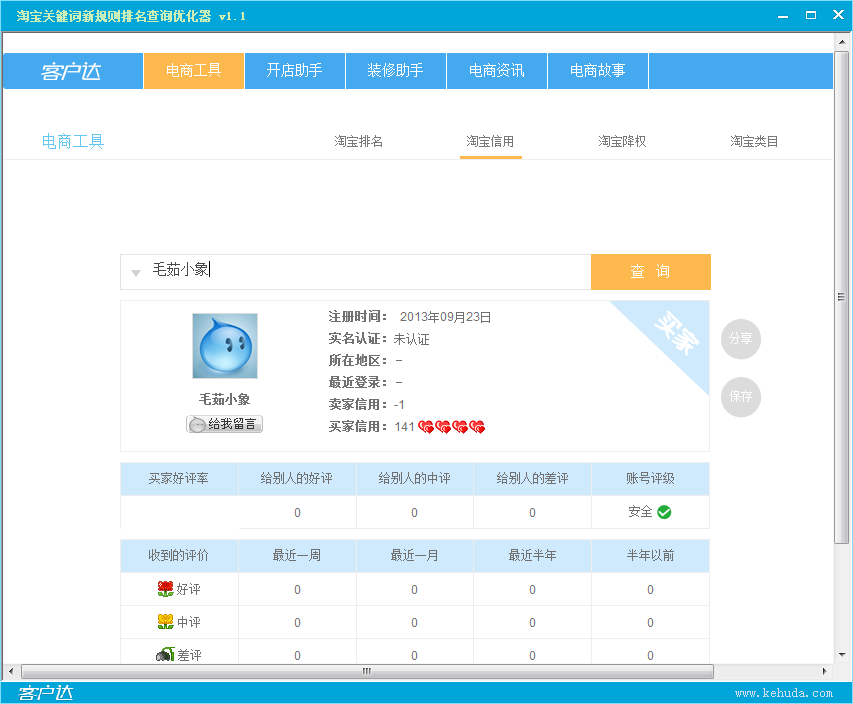Click the 最近一周 column header
853x704 pixels.
[297, 555]
